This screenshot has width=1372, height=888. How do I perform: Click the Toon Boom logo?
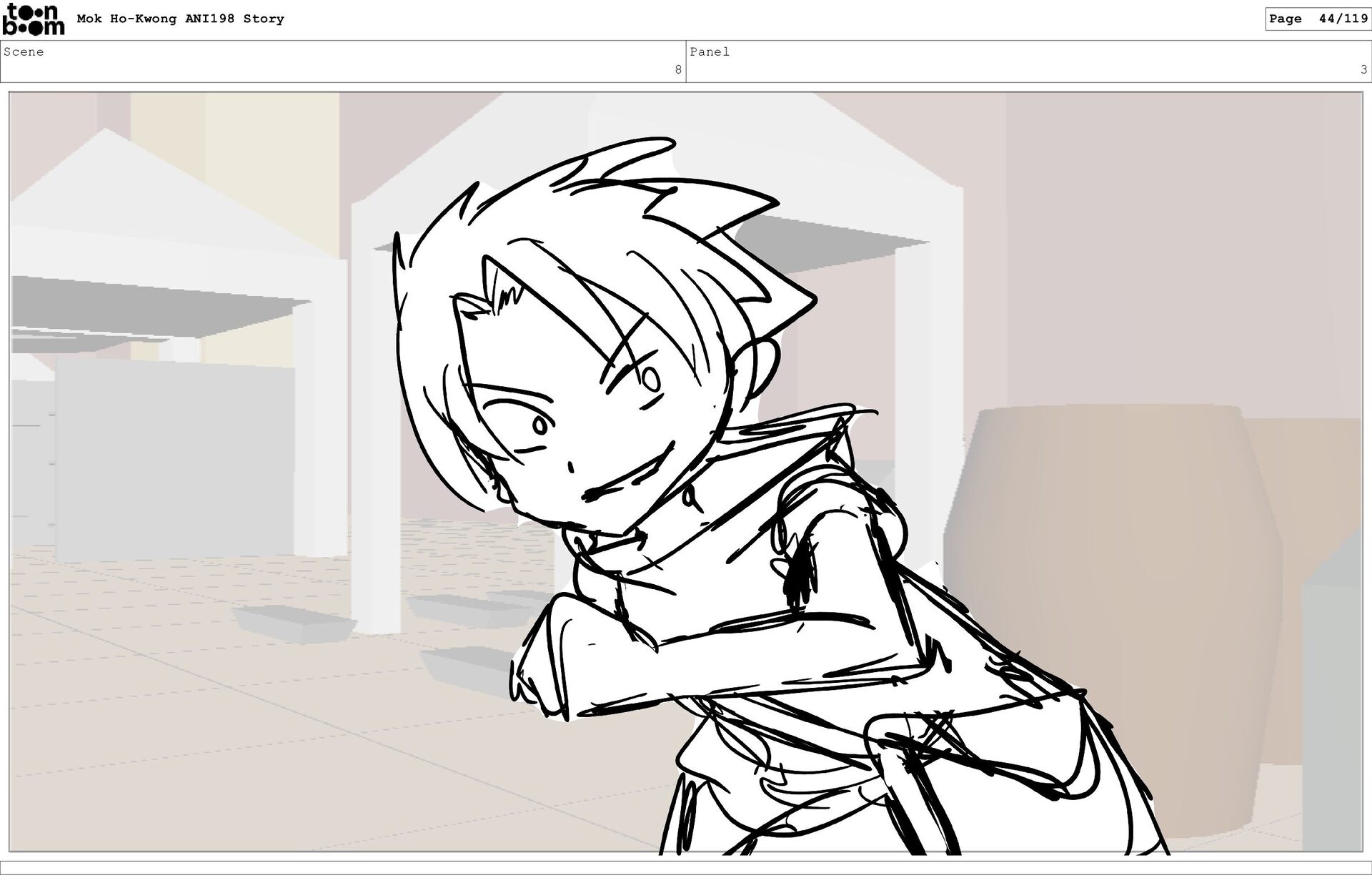33,19
